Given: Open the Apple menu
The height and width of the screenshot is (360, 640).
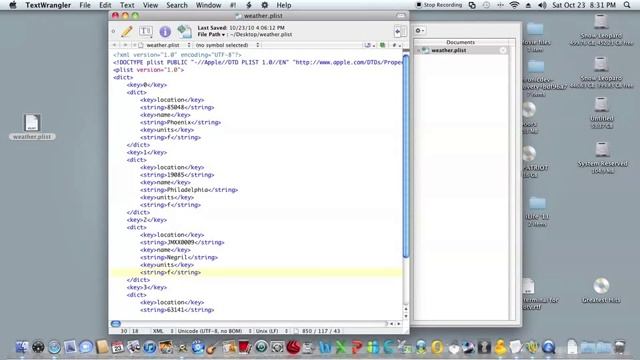Looking at the screenshot, I should point(13,5).
